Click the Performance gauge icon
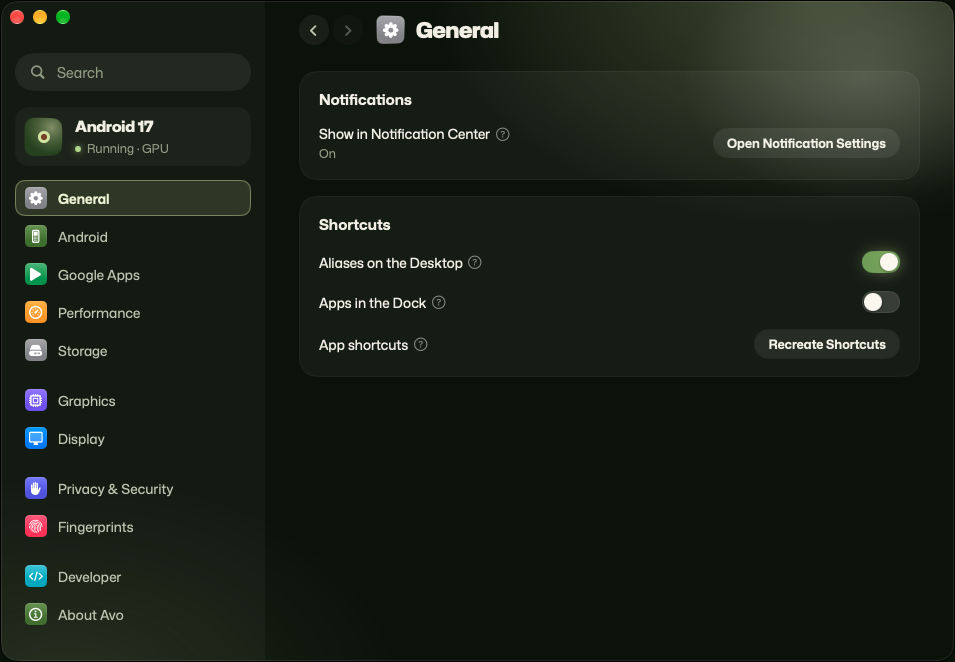This screenshot has height=662, width=955. point(36,312)
